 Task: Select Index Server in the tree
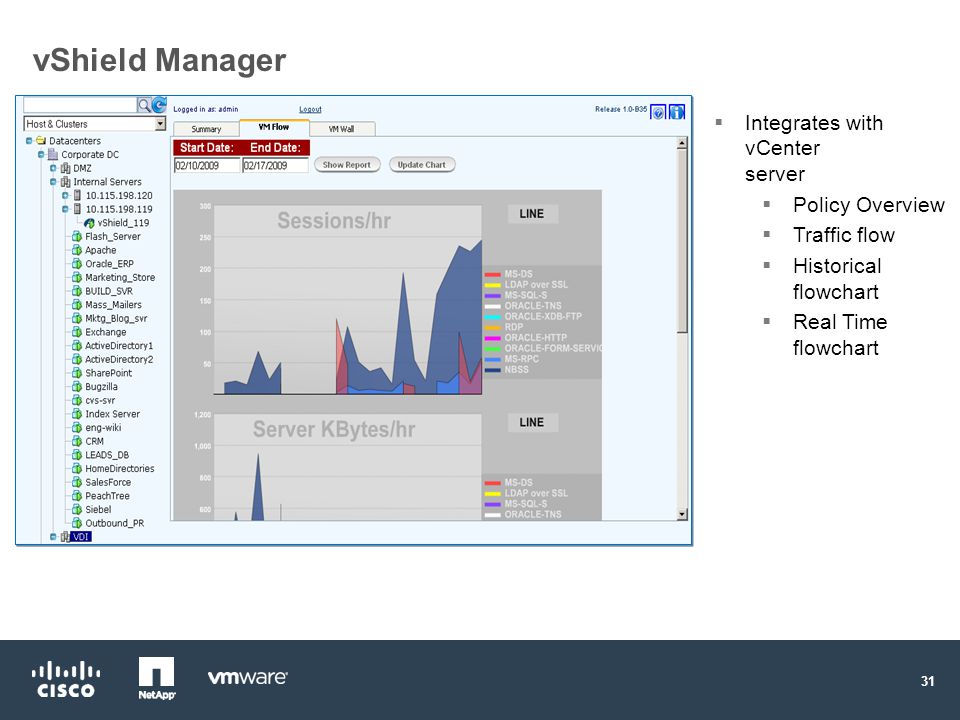112,414
